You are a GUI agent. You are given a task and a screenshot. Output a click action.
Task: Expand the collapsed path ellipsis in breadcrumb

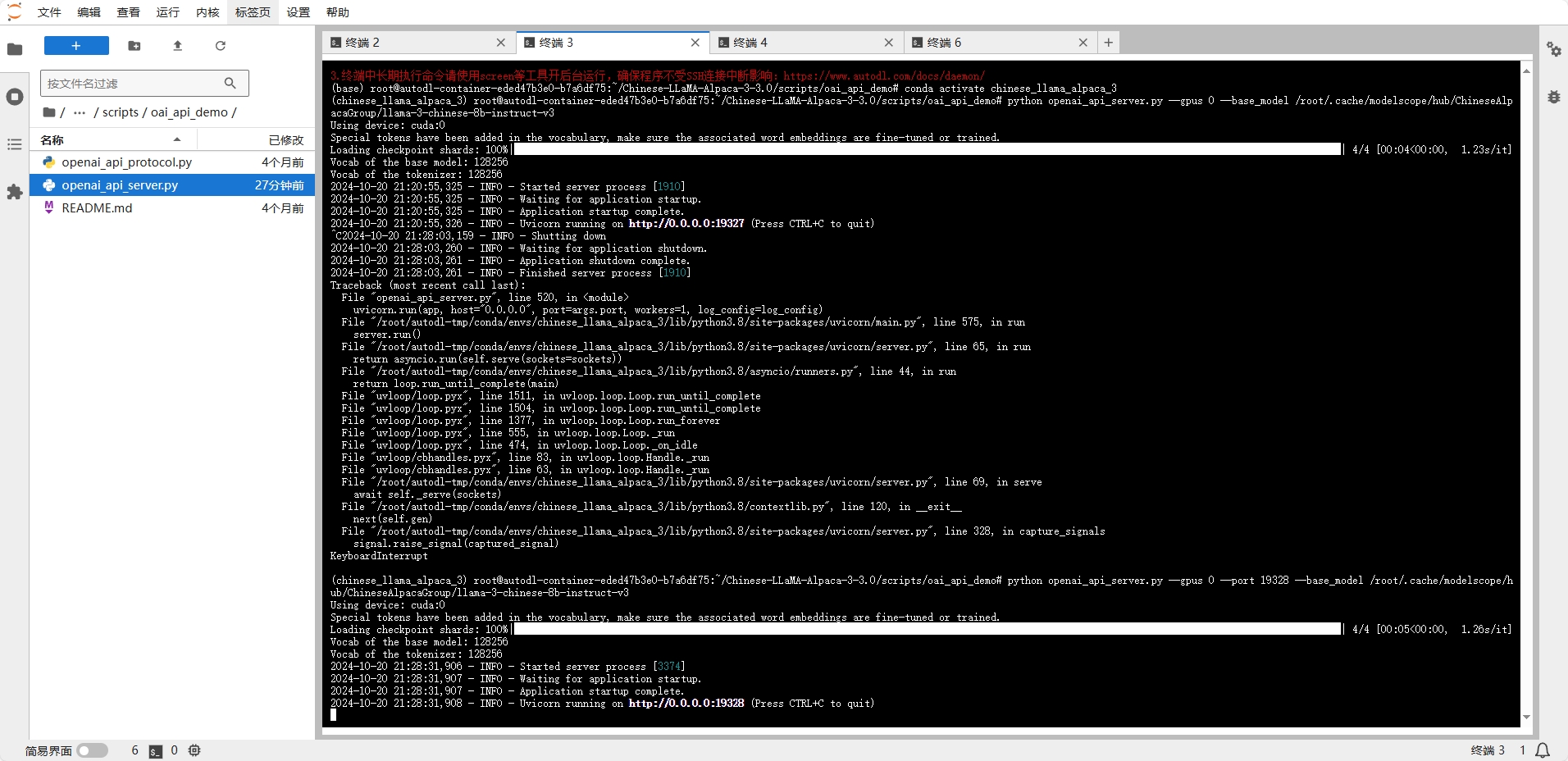click(x=80, y=112)
